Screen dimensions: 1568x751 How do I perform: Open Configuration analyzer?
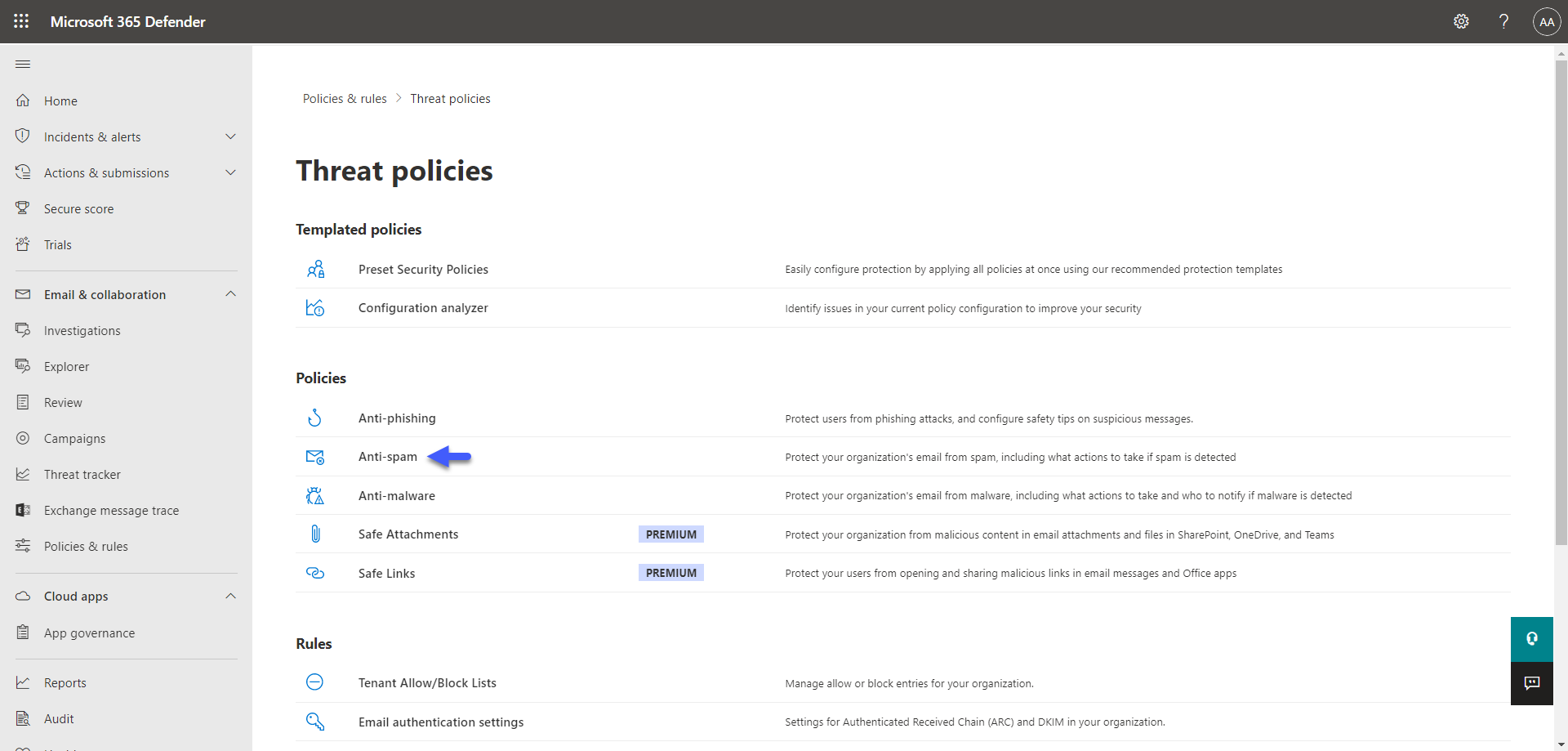pos(423,308)
